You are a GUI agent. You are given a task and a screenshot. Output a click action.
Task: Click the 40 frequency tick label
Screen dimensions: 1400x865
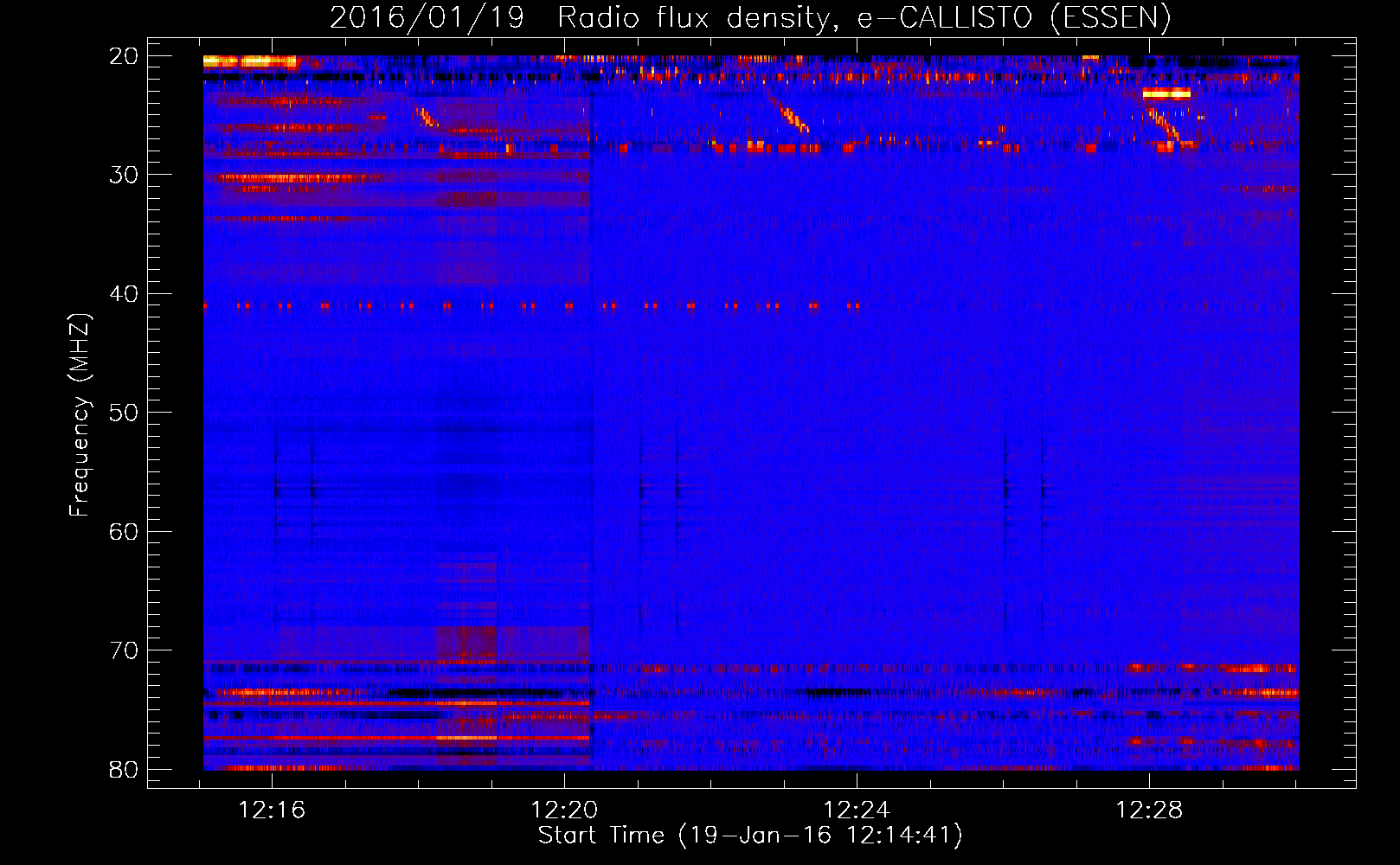click(124, 294)
